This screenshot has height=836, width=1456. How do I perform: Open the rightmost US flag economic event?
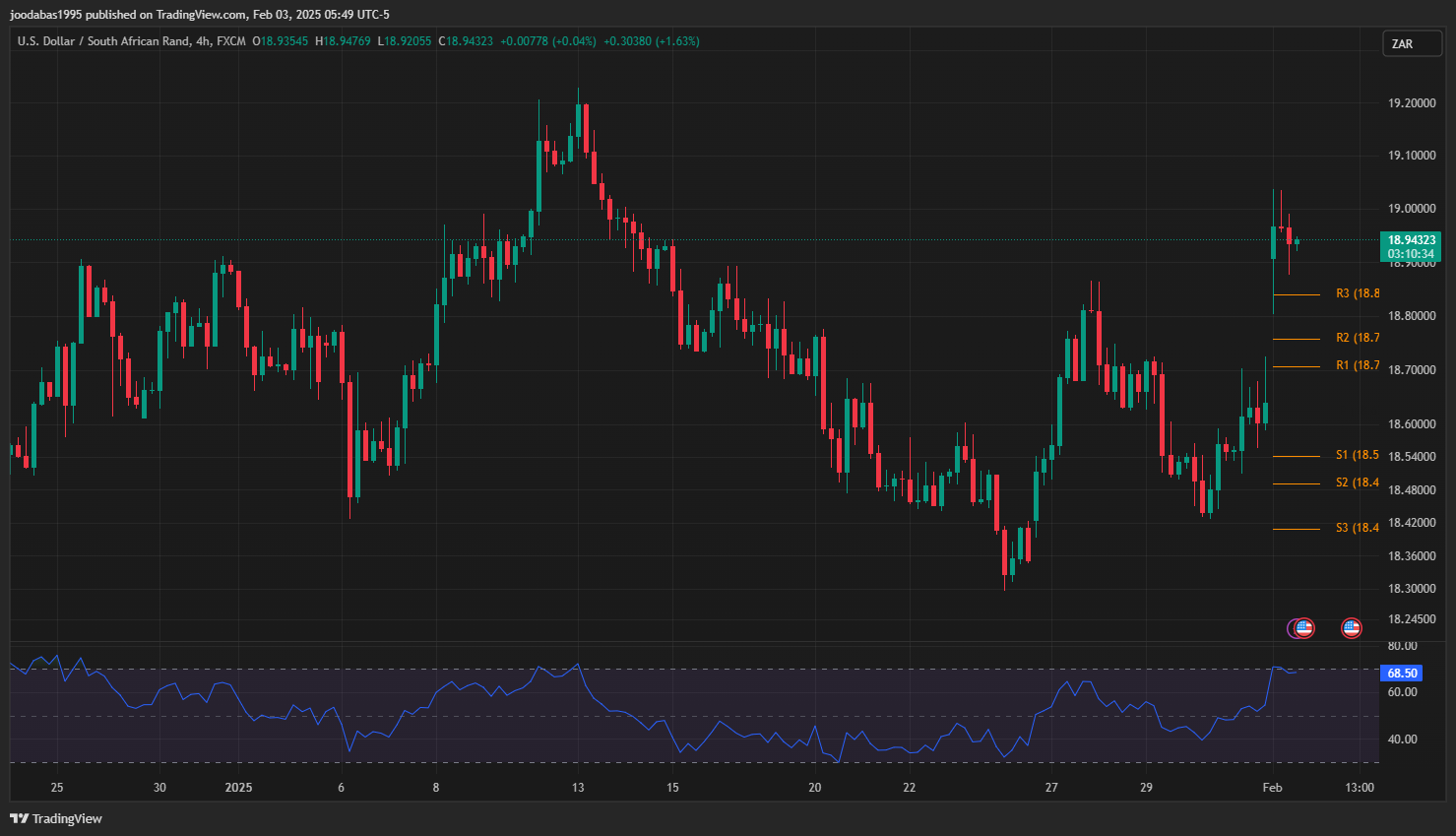1352,627
